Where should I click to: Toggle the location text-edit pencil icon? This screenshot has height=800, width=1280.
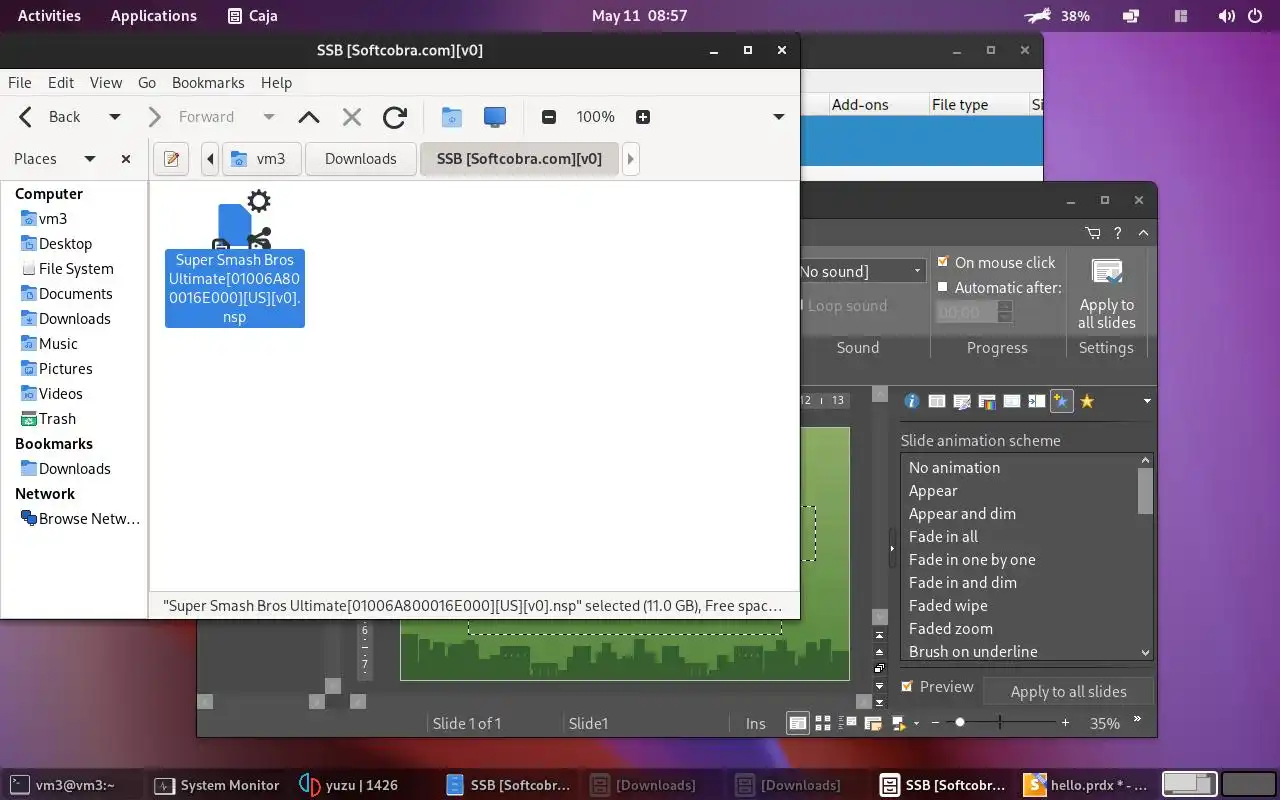(171, 158)
